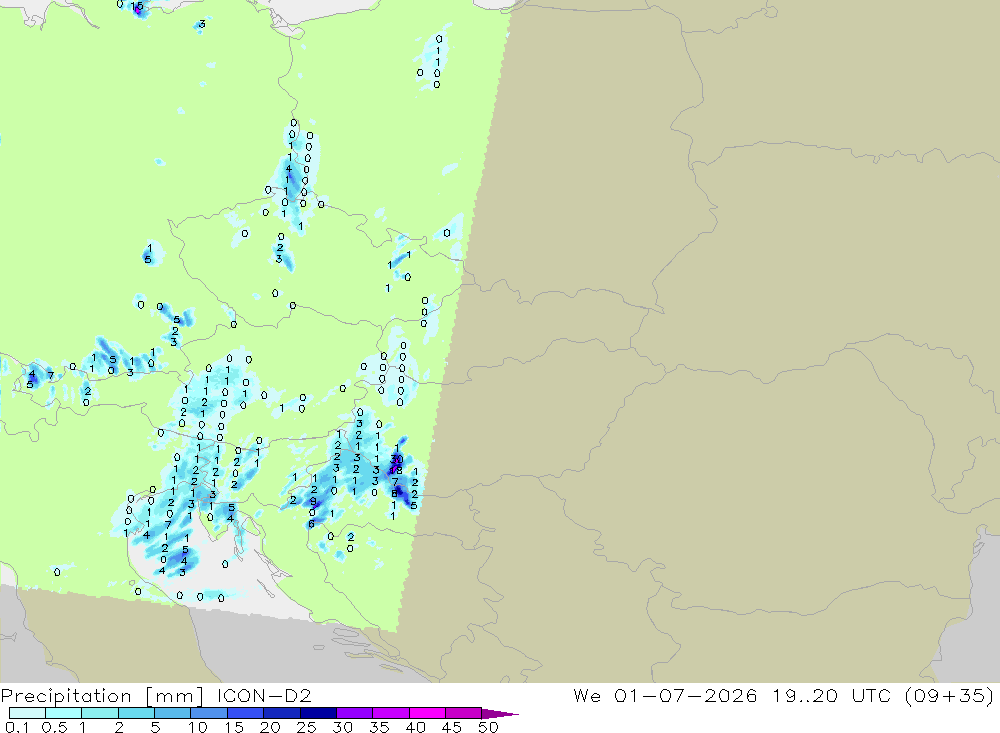
Task: Click the "19..20 UTC" time label
Action: point(830,695)
